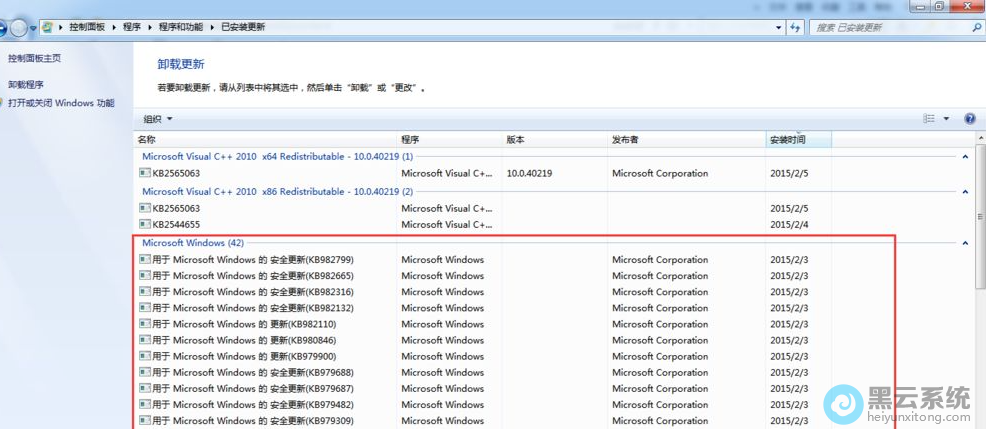The image size is (986, 429).
Task: Collapse the Visual C++ 2010 x64 group
Action: pos(964,157)
